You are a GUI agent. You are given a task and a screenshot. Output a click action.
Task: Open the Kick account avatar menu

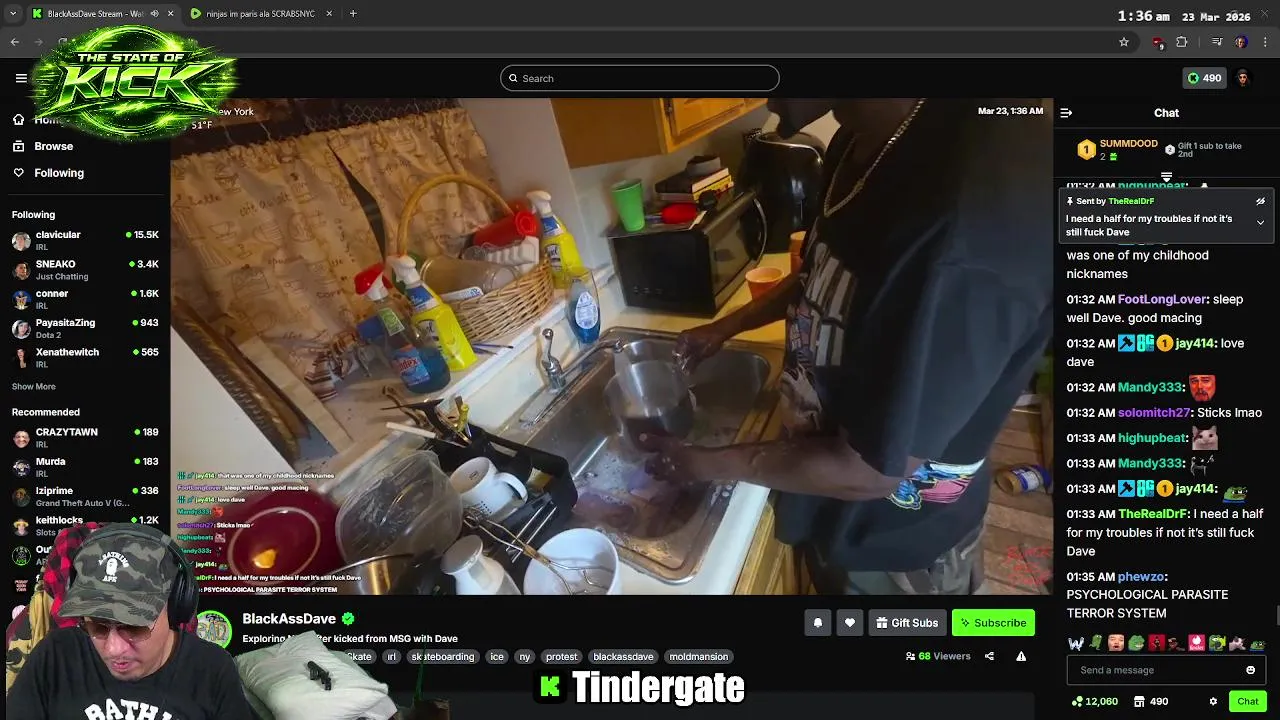point(1243,78)
